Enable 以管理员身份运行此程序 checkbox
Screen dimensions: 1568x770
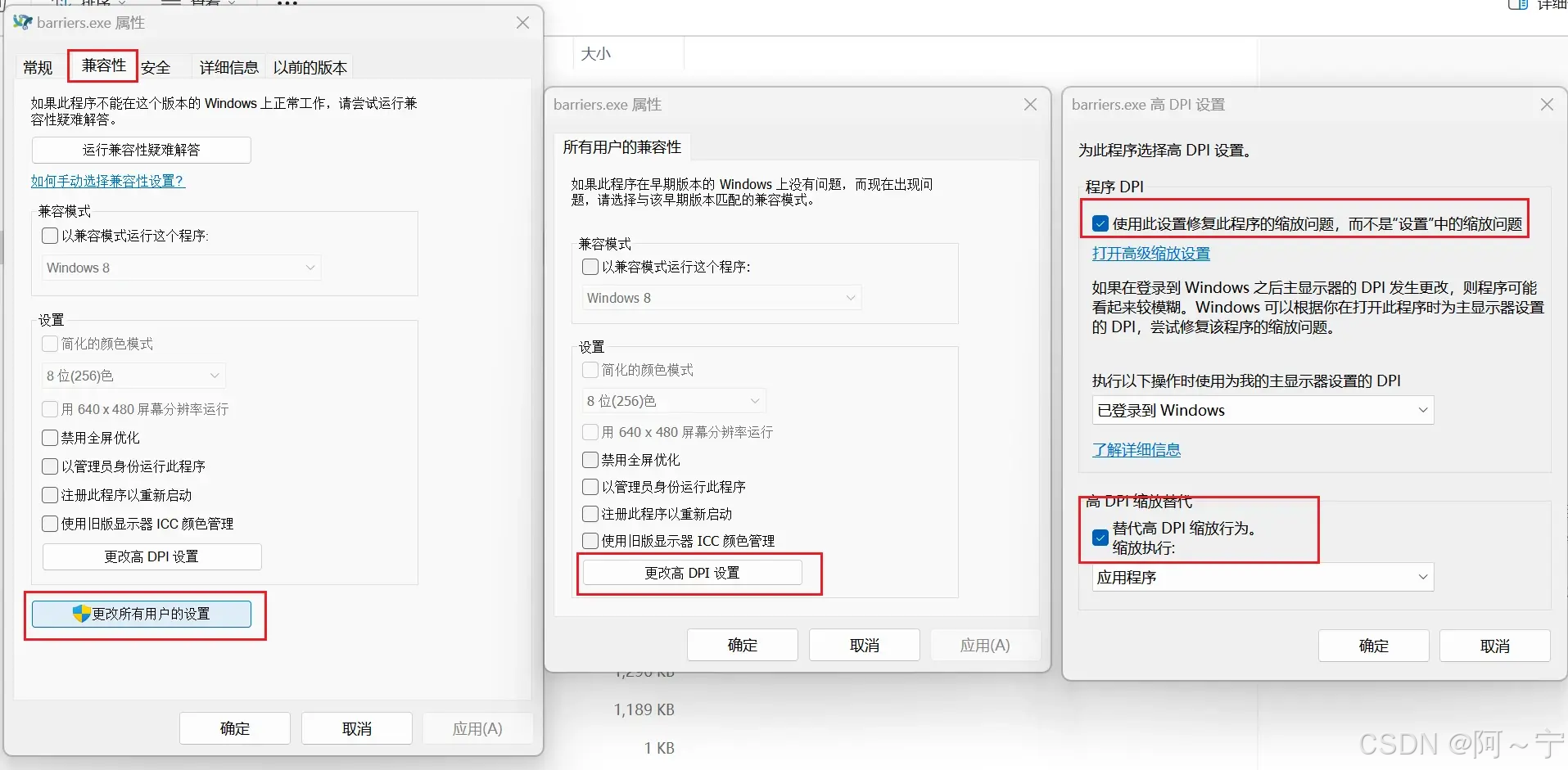(x=49, y=466)
